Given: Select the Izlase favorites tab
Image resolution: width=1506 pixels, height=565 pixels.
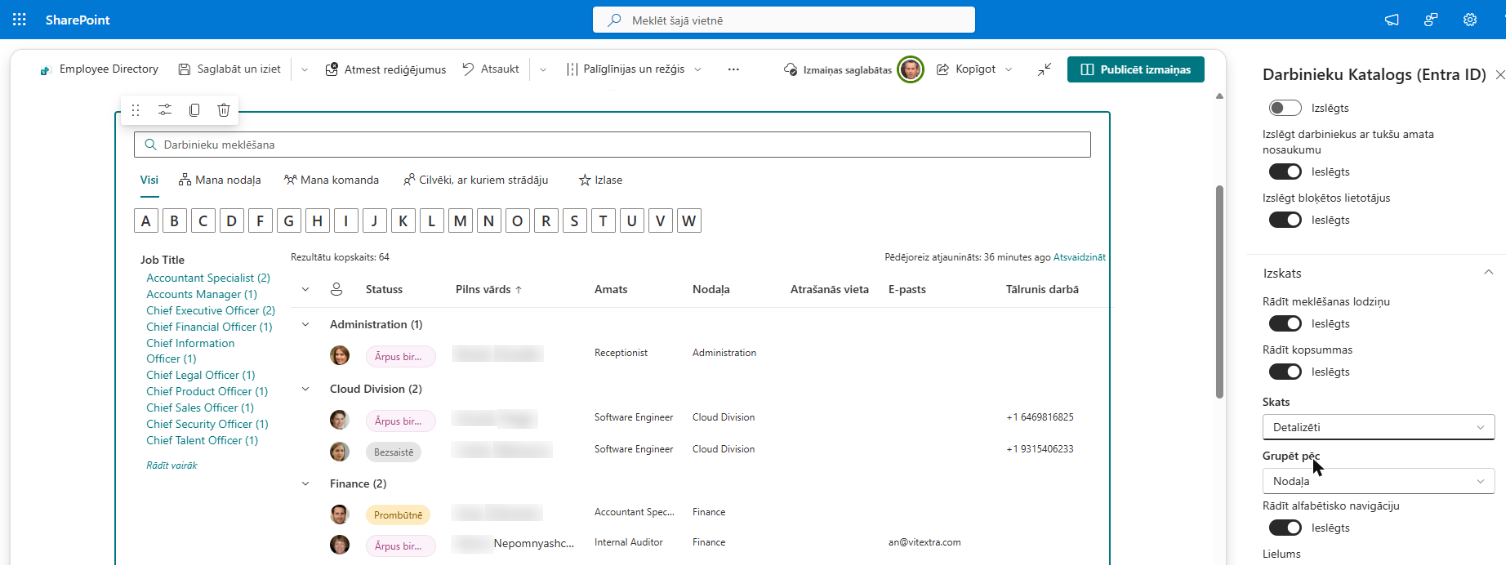Looking at the screenshot, I should pyautogui.click(x=600, y=180).
